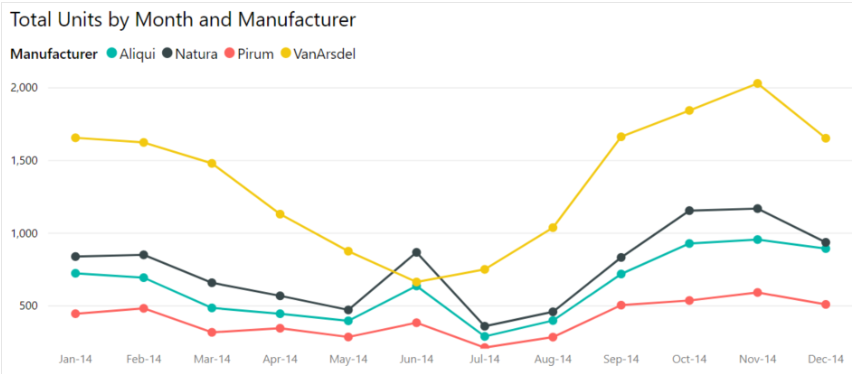Click the Aliqui teal legend marker
Viewport: 852px width, 374px height.
click(x=111, y=53)
